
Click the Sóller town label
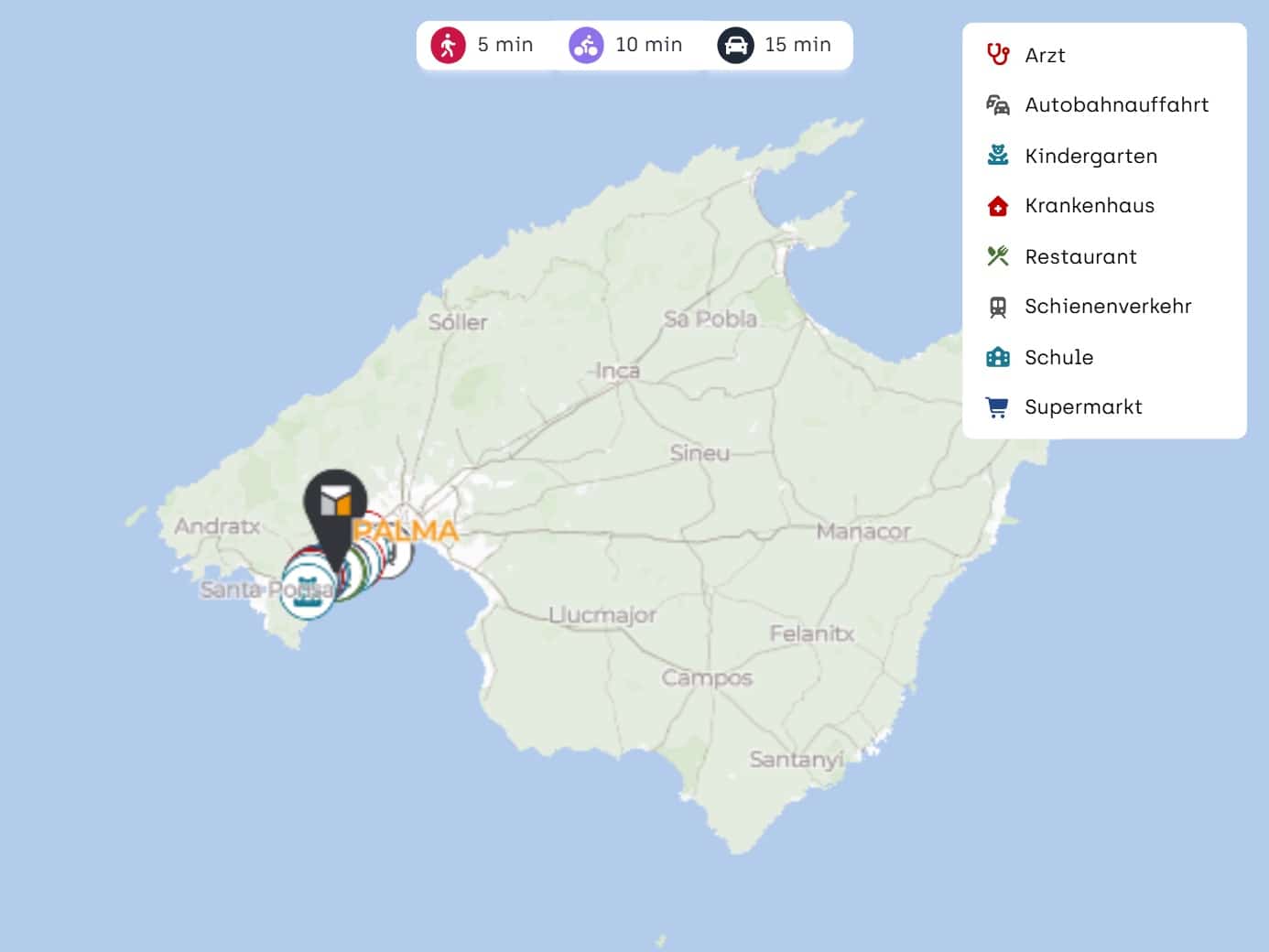[x=458, y=322]
